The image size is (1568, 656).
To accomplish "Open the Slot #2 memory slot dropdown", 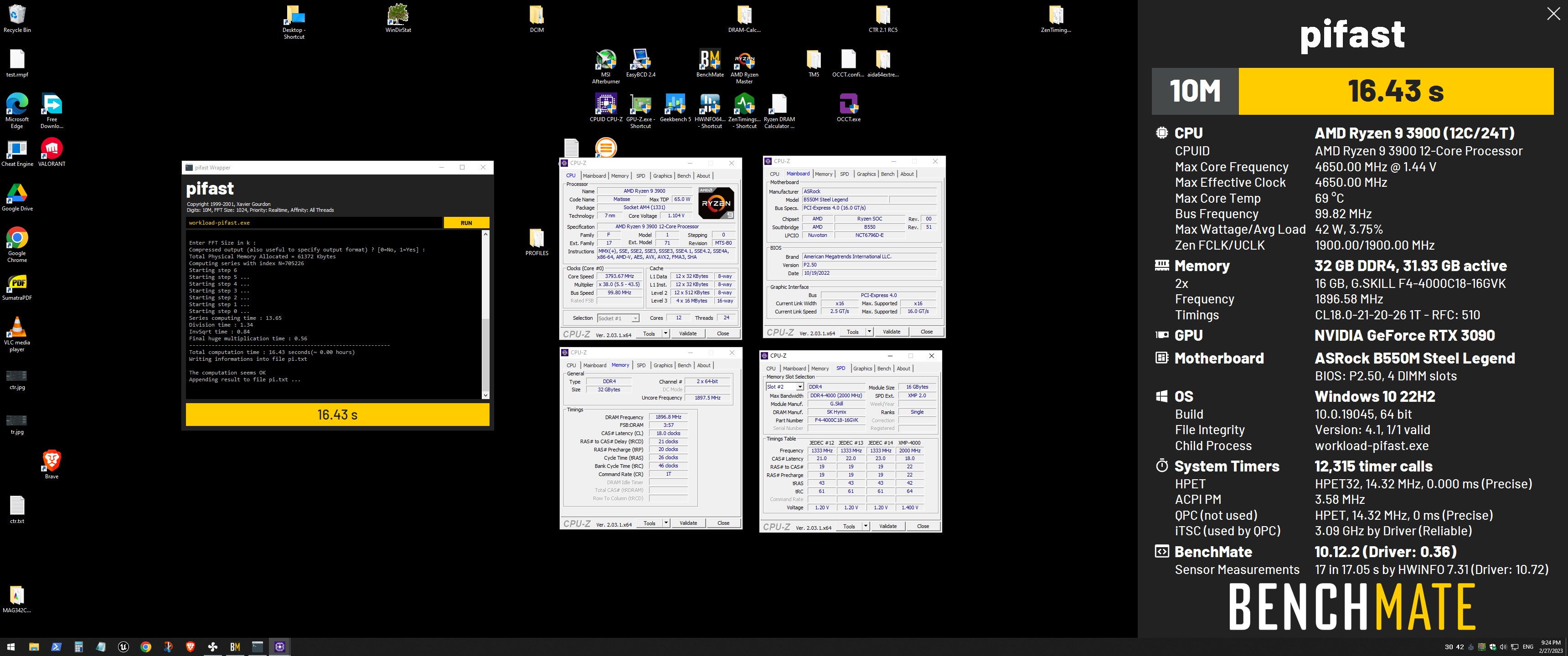I will click(x=784, y=387).
